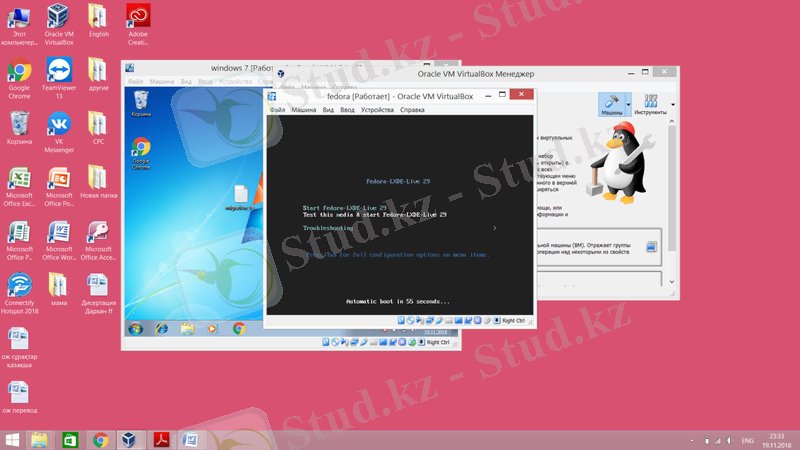Click hard disk activity icon in fedora status bar
The width and height of the screenshot is (800, 450).
point(401,320)
